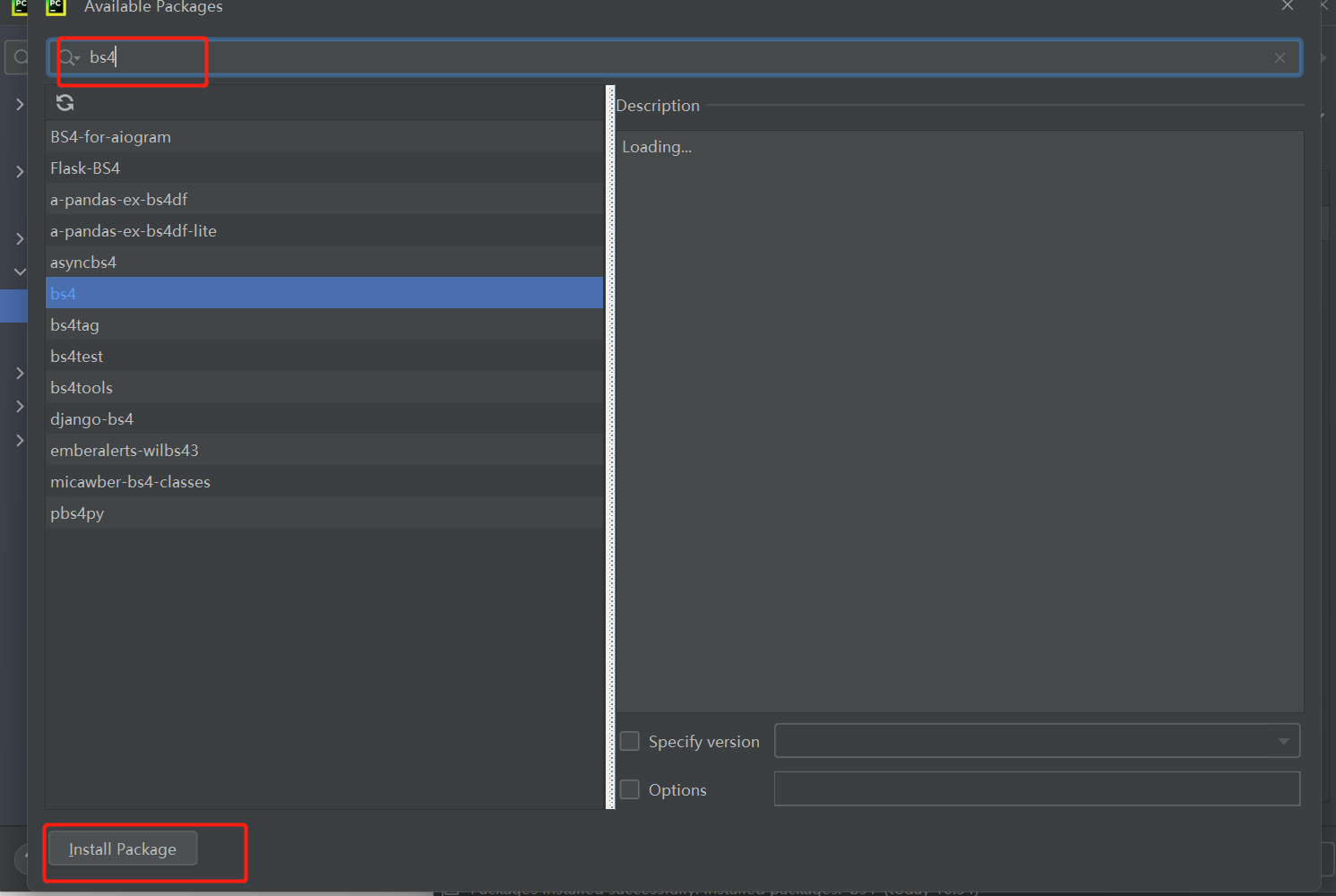Select micawber-bs4-classes package
The height and width of the screenshot is (896, 1336).
coord(324,481)
